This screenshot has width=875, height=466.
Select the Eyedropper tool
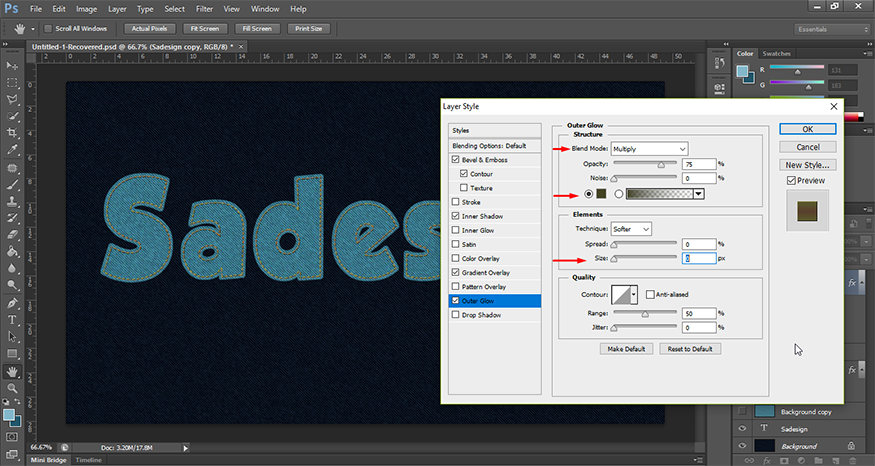pyautogui.click(x=12, y=150)
